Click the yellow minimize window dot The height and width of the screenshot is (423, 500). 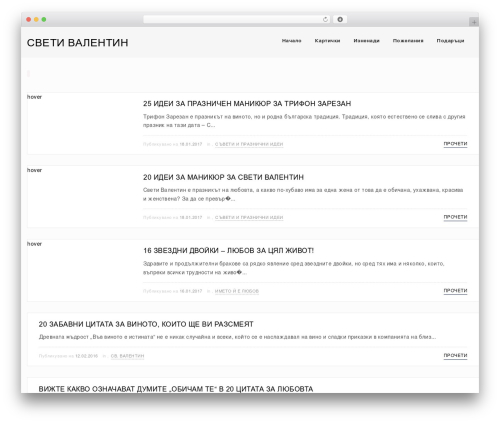[36, 19]
